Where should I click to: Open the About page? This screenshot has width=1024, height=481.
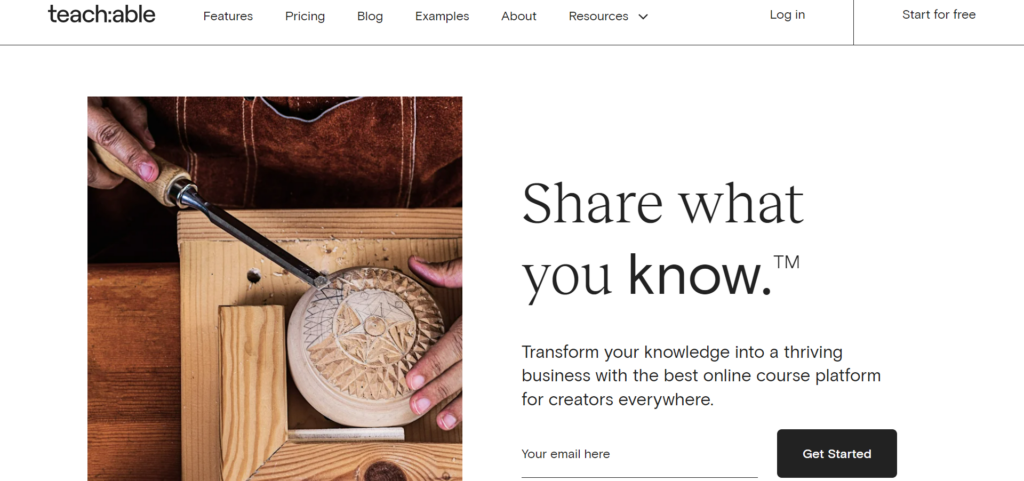[x=519, y=16]
